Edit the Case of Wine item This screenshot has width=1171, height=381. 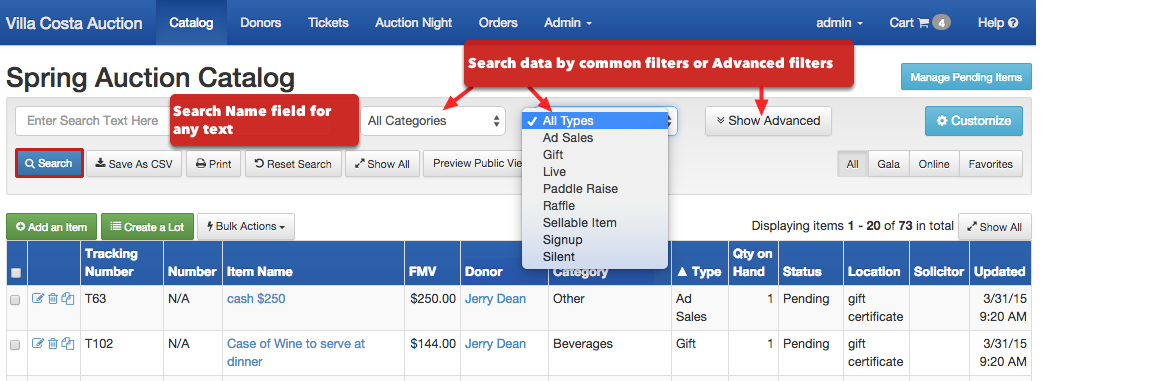pos(38,344)
